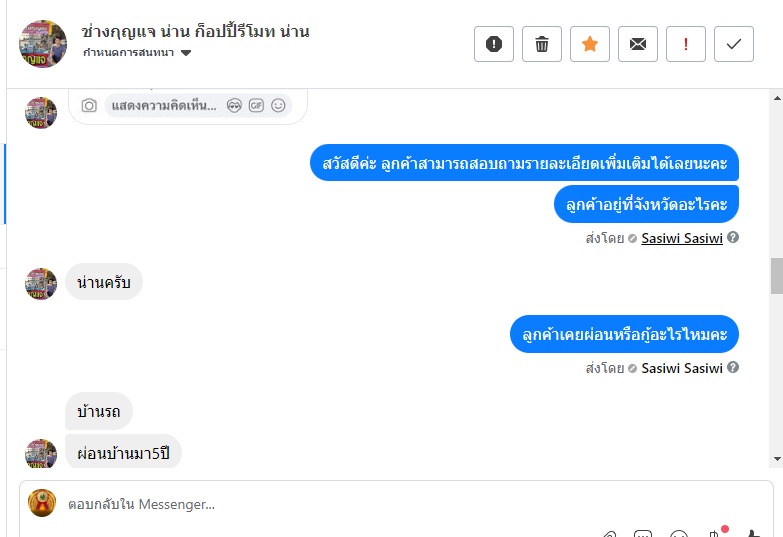Click the ตอบกลับใน Messenger reply field
783x537 pixels.
pyautogui.click(x=396, y=505)
